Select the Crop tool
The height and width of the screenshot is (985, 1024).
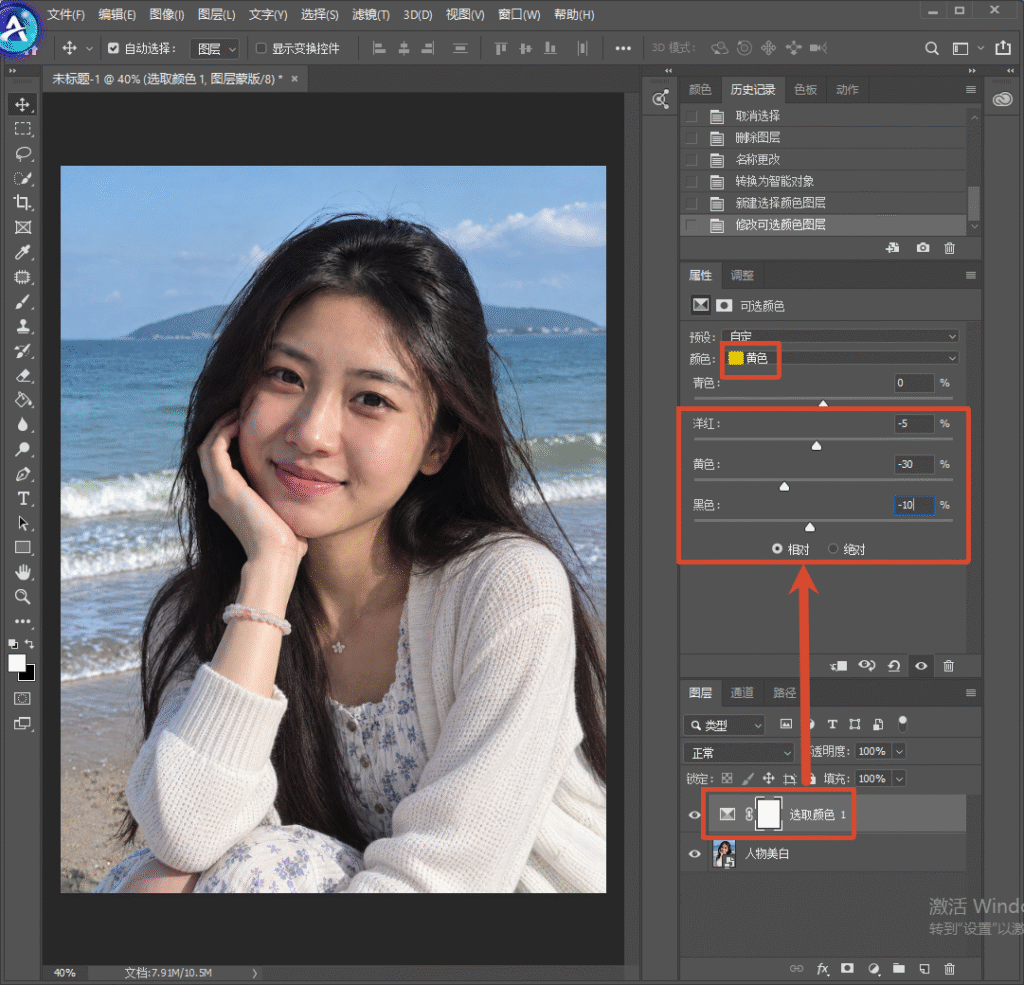(x=23, y=202)
